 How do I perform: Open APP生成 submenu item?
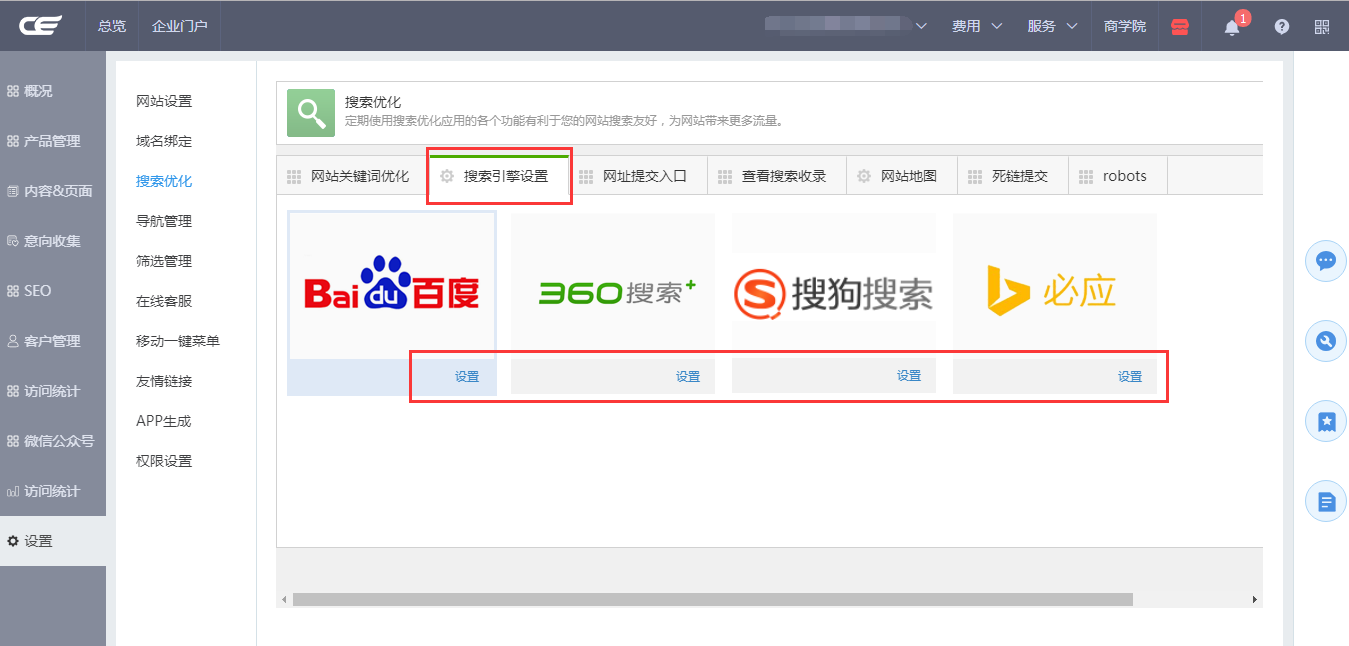click(x=163, y=421)
